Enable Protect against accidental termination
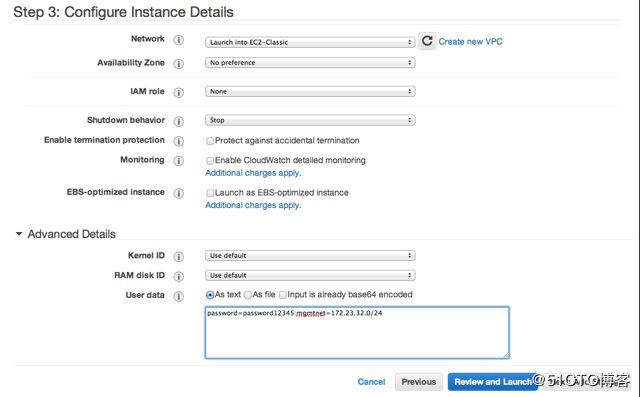640x397 pixels. [x=210, y=141]
